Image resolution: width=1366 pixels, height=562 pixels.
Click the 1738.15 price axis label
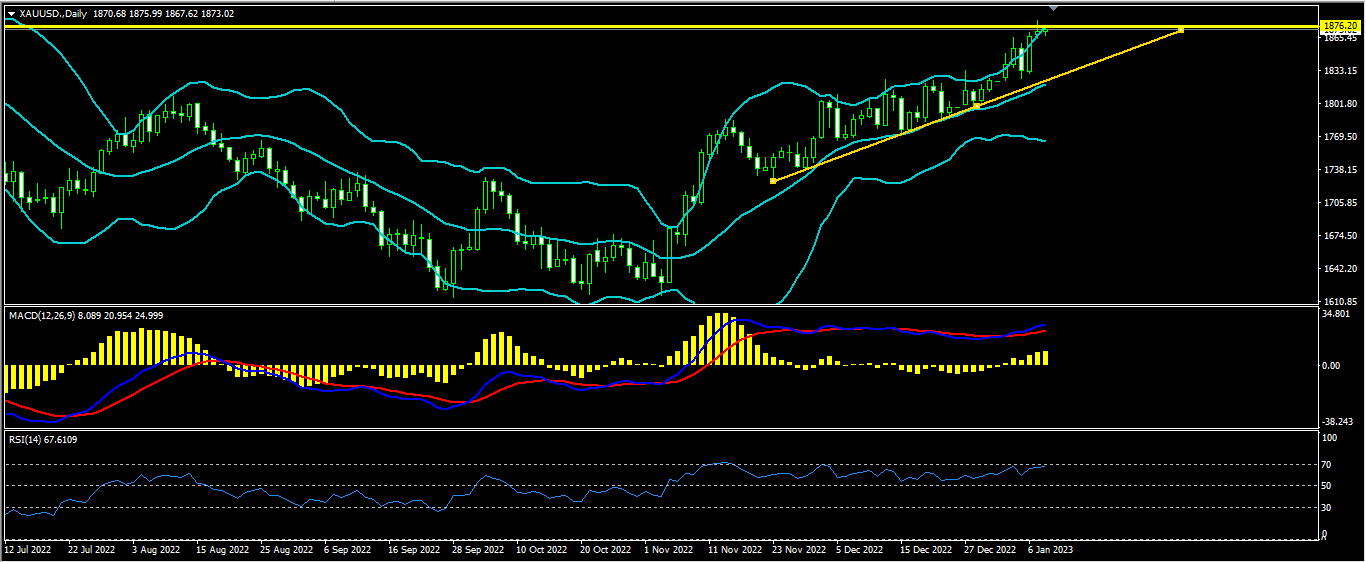[1338, 170]
